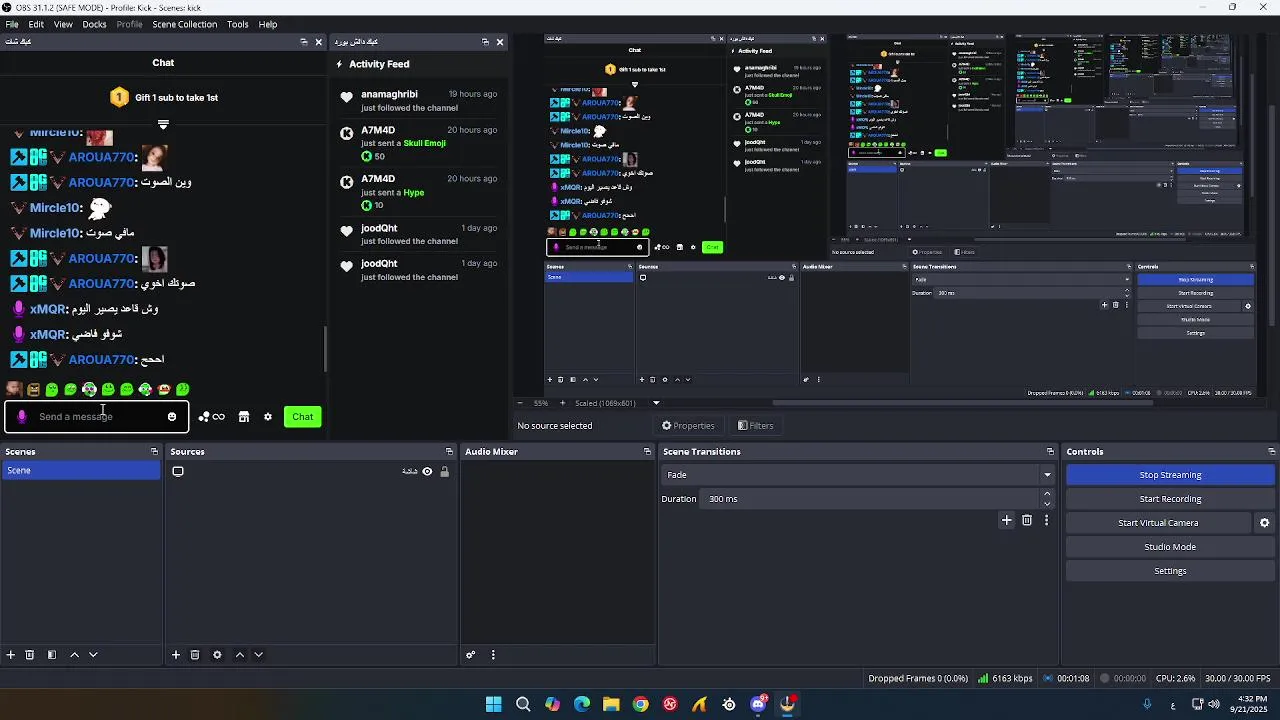Pop out the Scenes dock
Viewport: 1280px width, 720px height.
click(x=154, y=452)
